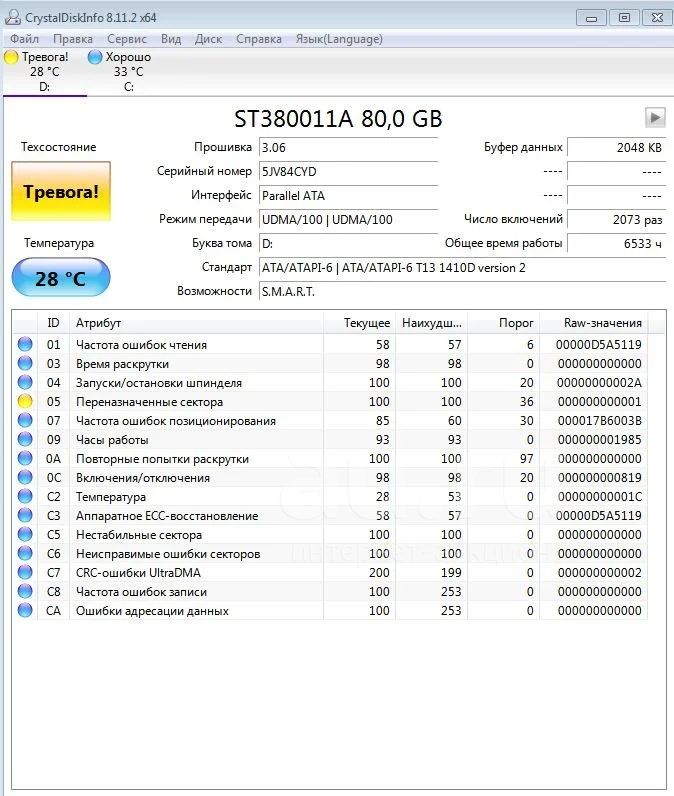Open the Язык(Language) menu
This screenshot has height=796, width=674.
(x=339, y=39)
